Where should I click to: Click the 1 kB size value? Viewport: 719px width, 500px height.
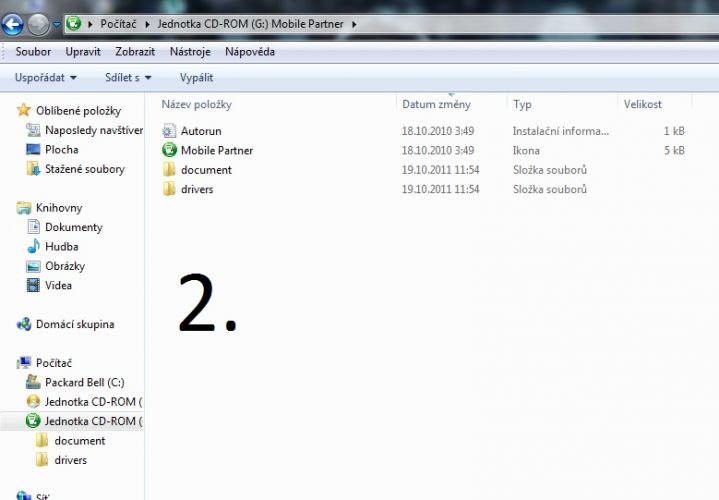pos(674,131)
